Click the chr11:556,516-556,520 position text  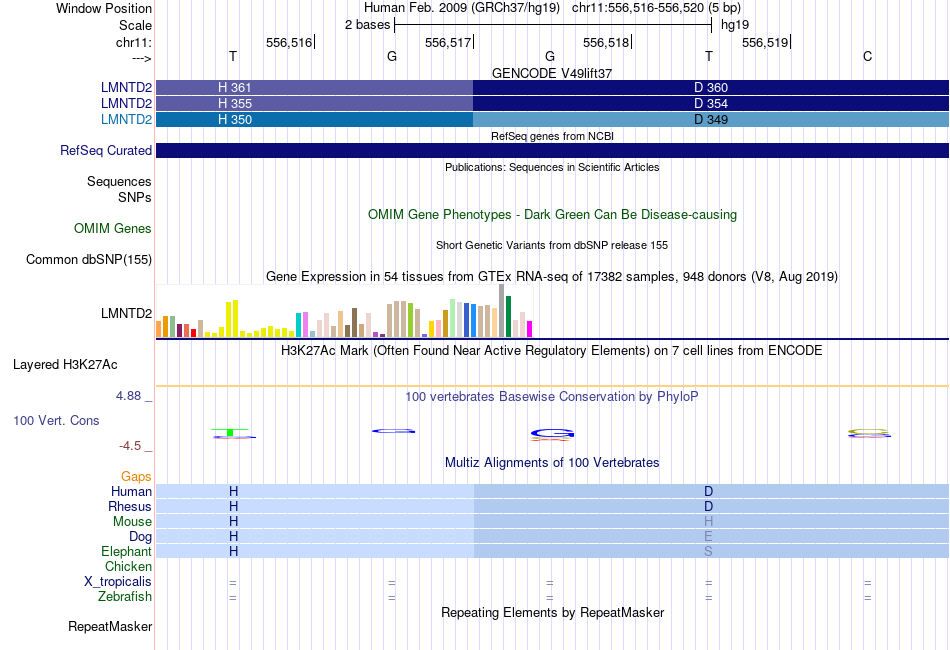pyautogui.click(x=638, y=8)
